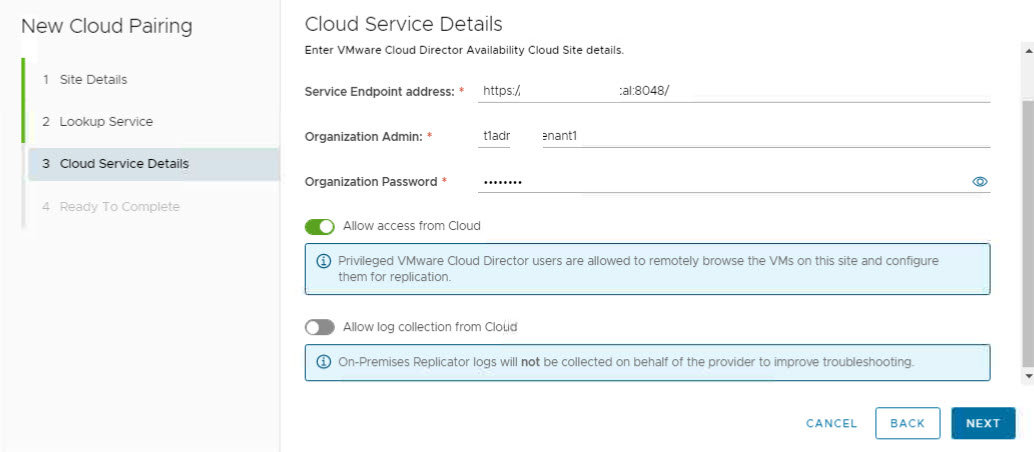Viewport: 1034px width, 452px height.
Task: Cancel the cloud pairing wizard
Action: (832, 424)
